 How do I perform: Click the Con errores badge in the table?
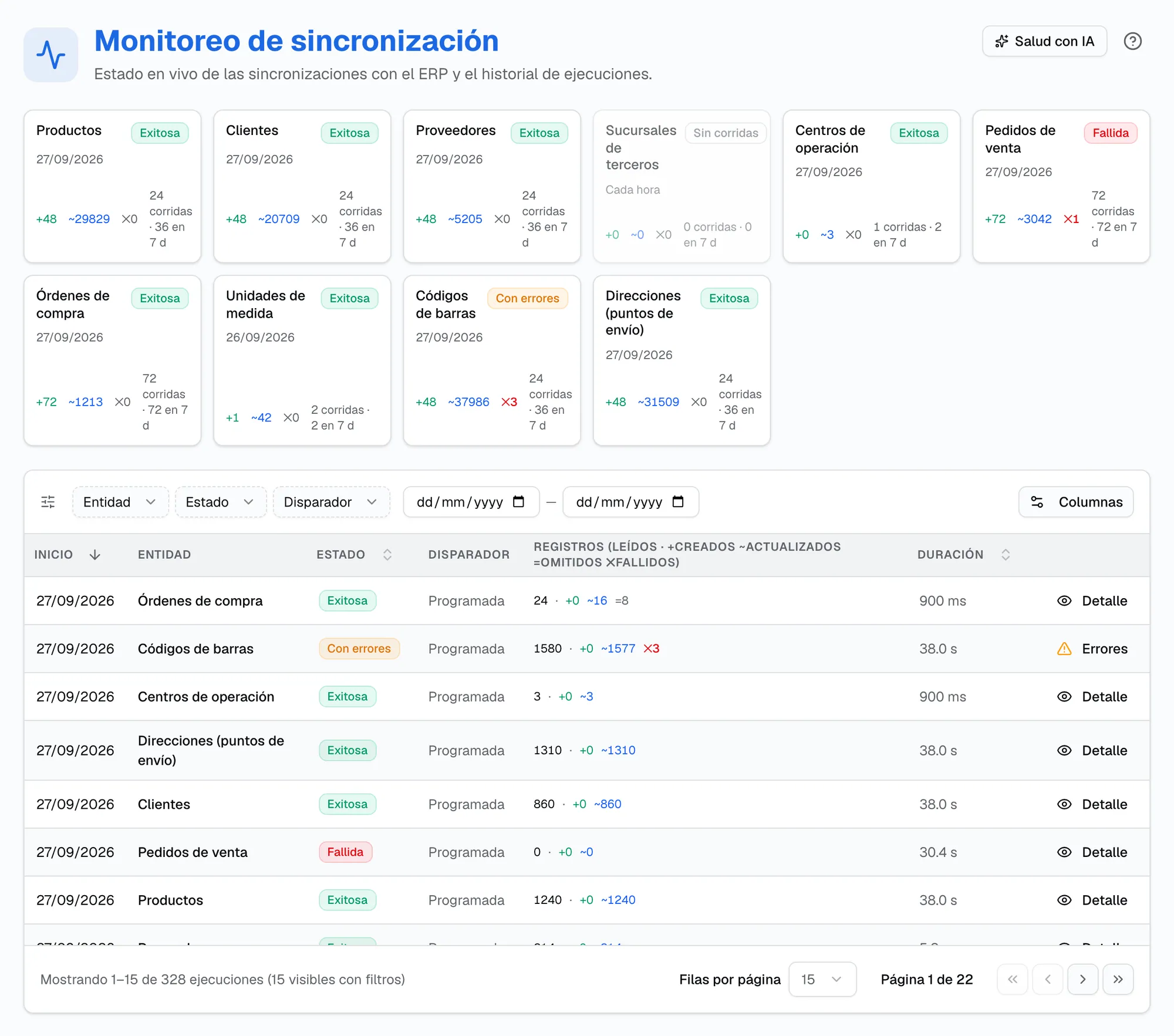point(359,649)
